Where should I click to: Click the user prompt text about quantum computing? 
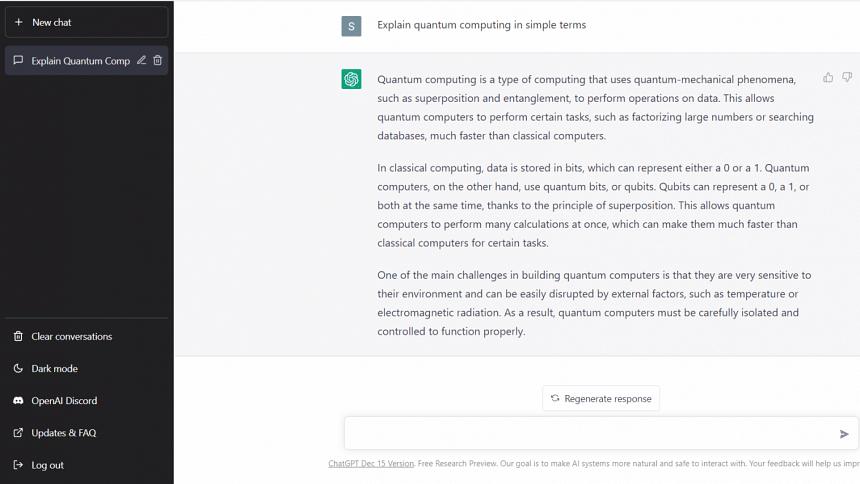(x=481, y=25)
